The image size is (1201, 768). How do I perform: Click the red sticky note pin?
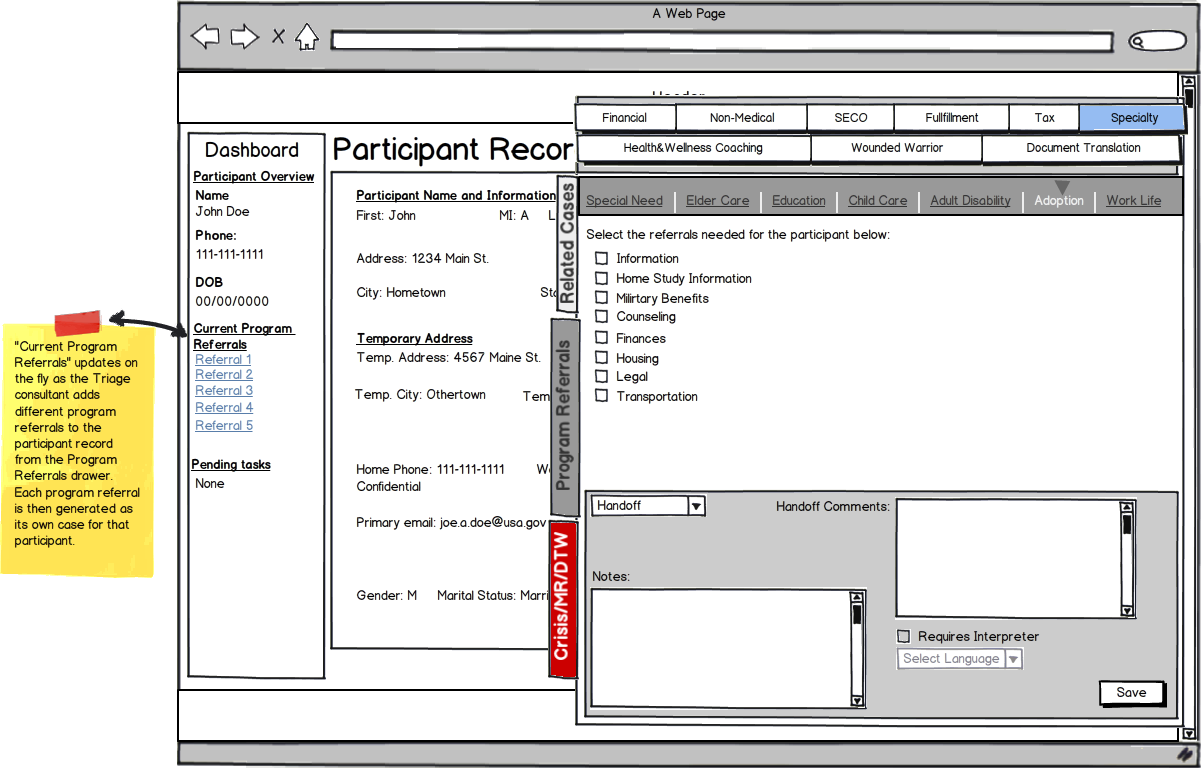[77, 323]
